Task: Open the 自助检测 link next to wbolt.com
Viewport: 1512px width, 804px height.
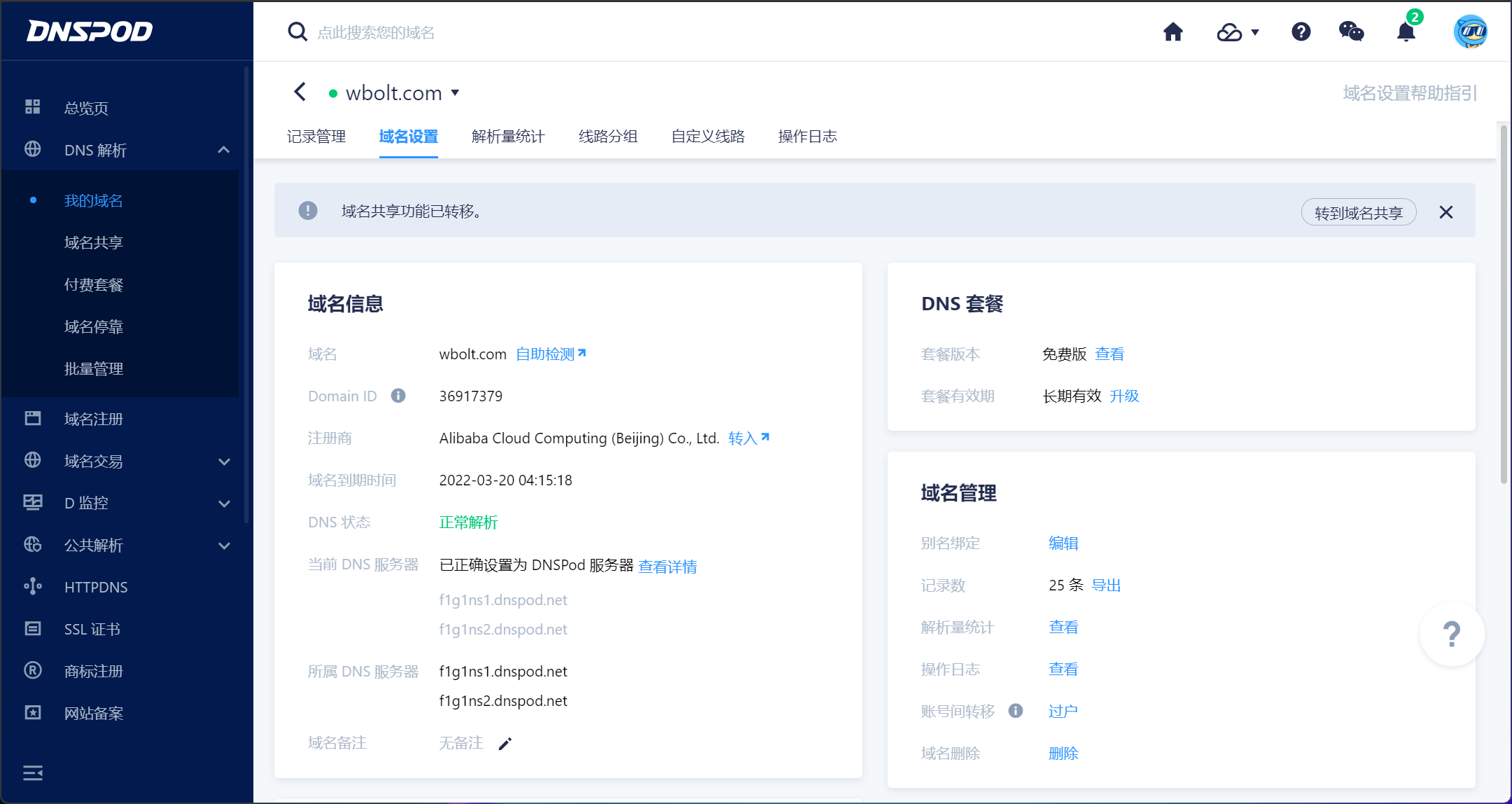Action: click(545, 354)
